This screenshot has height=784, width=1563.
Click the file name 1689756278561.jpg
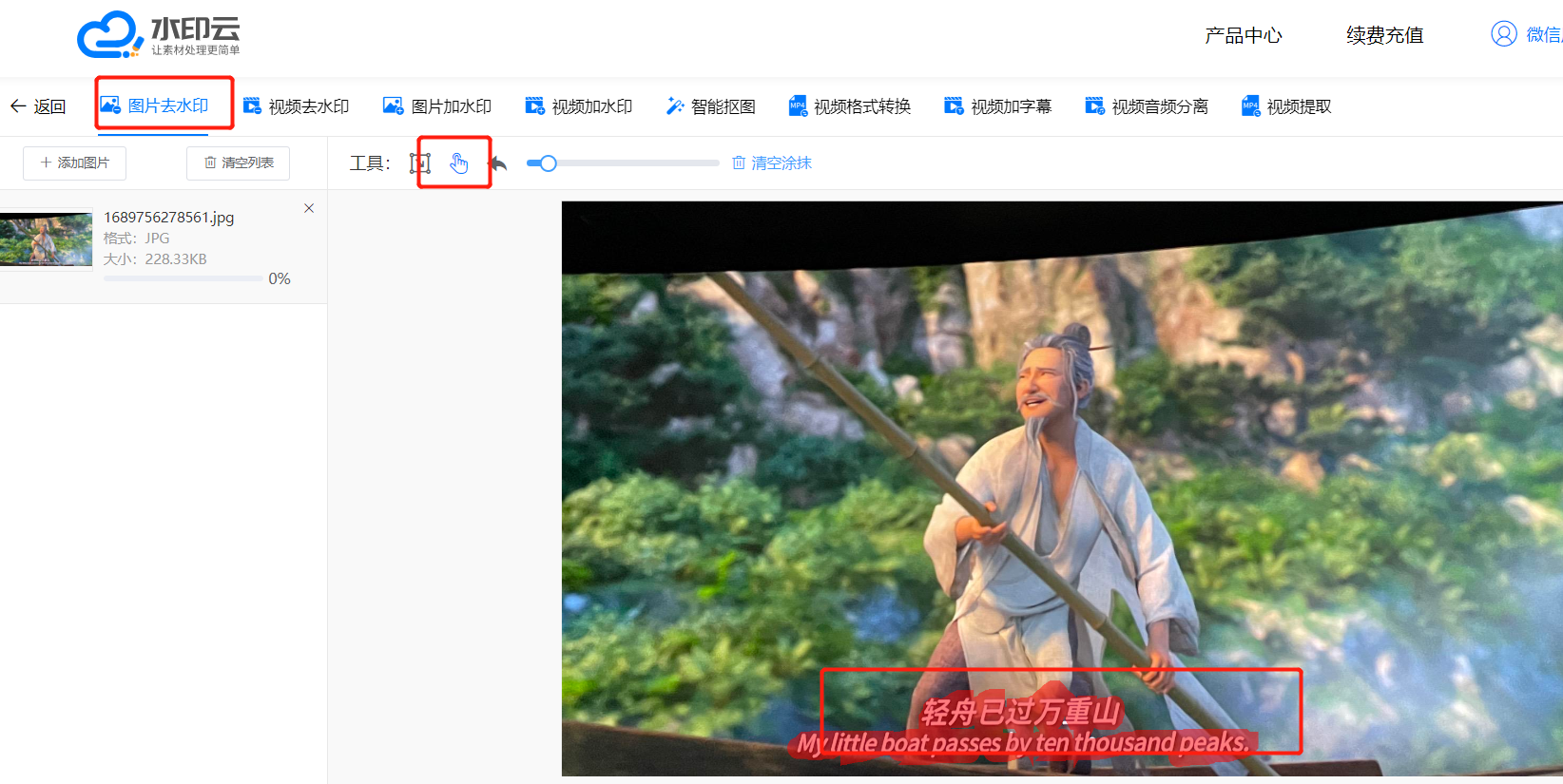point(169,218)
